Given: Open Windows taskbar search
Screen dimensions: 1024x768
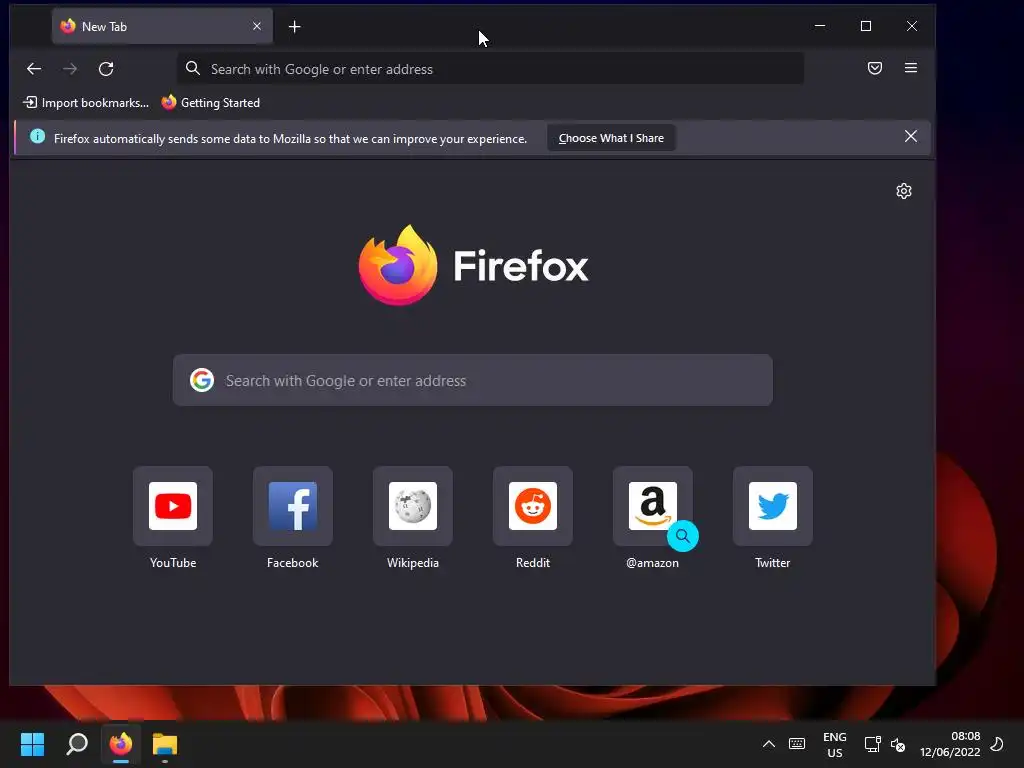Looking at the screenshot, I should click(77, 744).
